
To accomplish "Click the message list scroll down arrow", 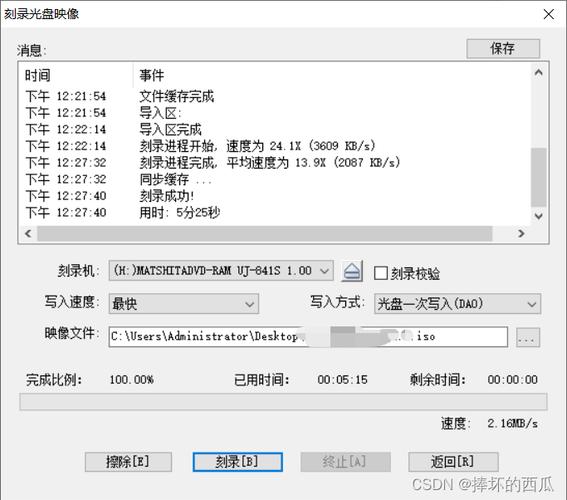I will 538,216.
